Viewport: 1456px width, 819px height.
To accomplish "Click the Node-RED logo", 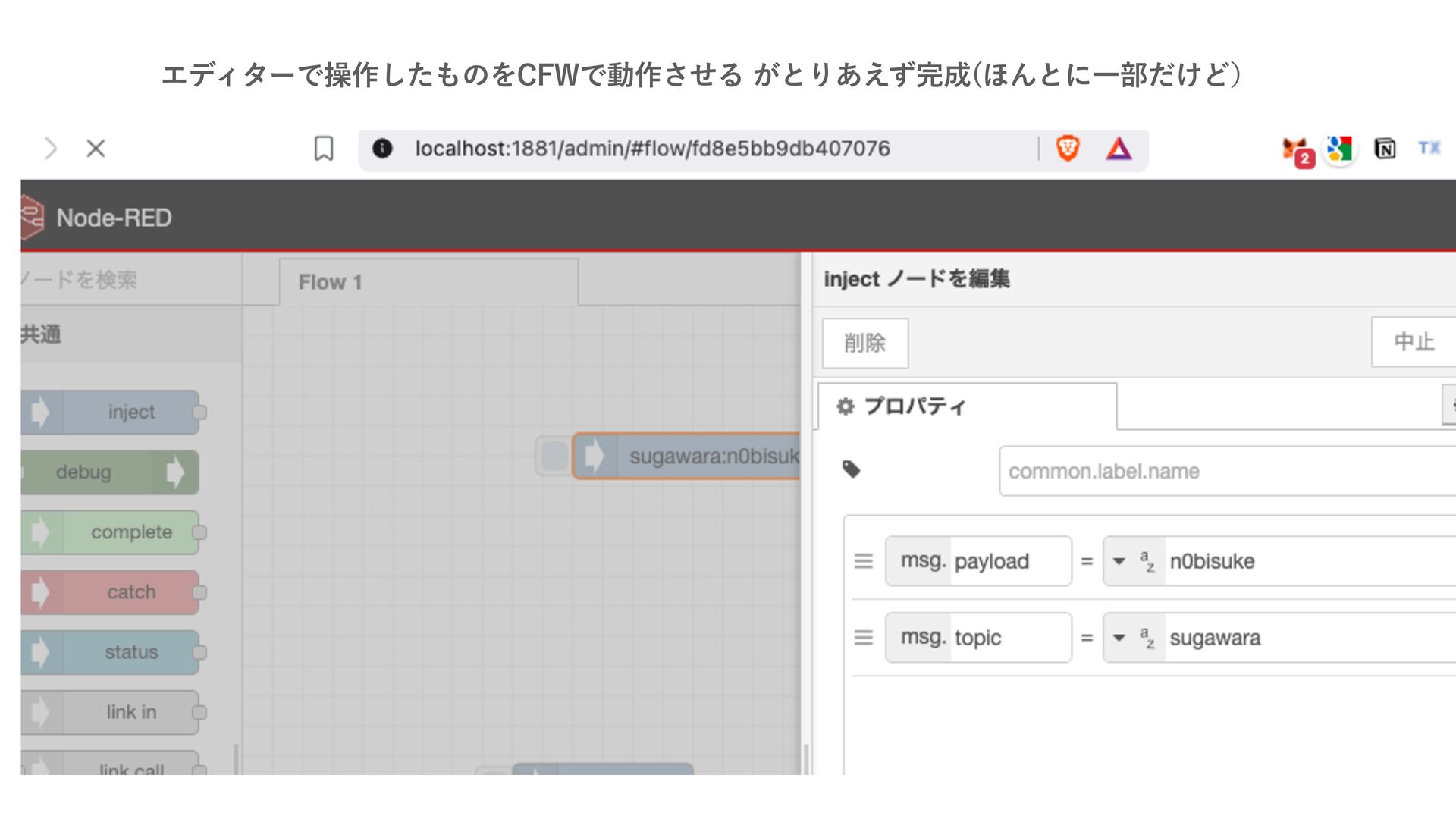I will pos(32,218).
